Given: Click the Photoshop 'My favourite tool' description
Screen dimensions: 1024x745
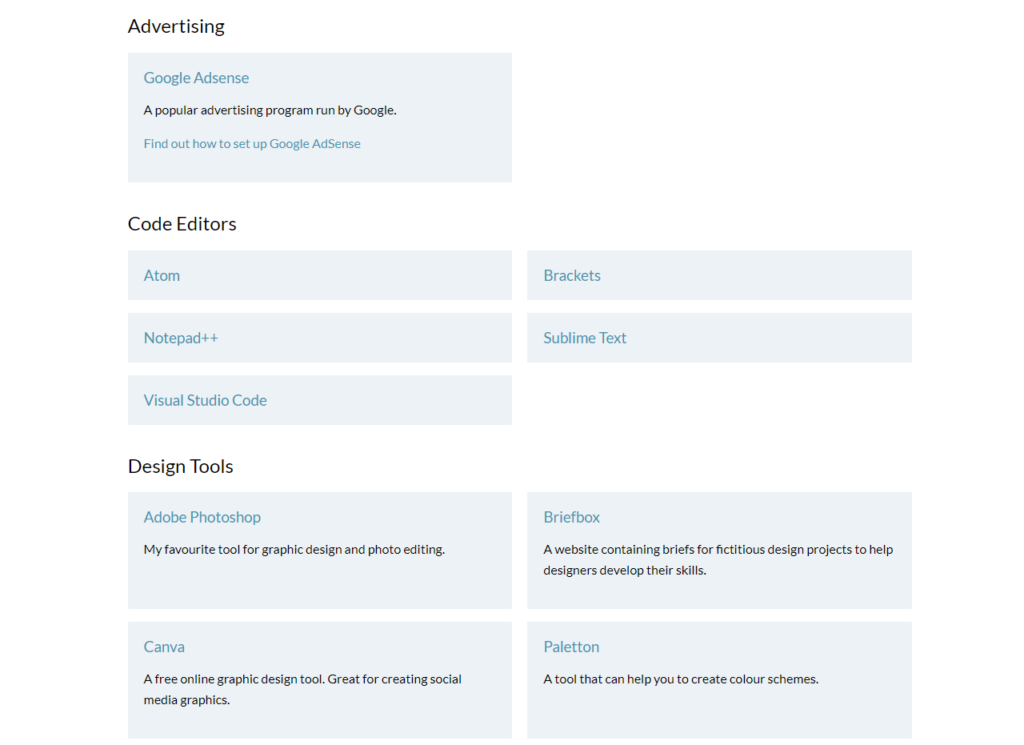Looking at the screenshot, I should [294, 549].
